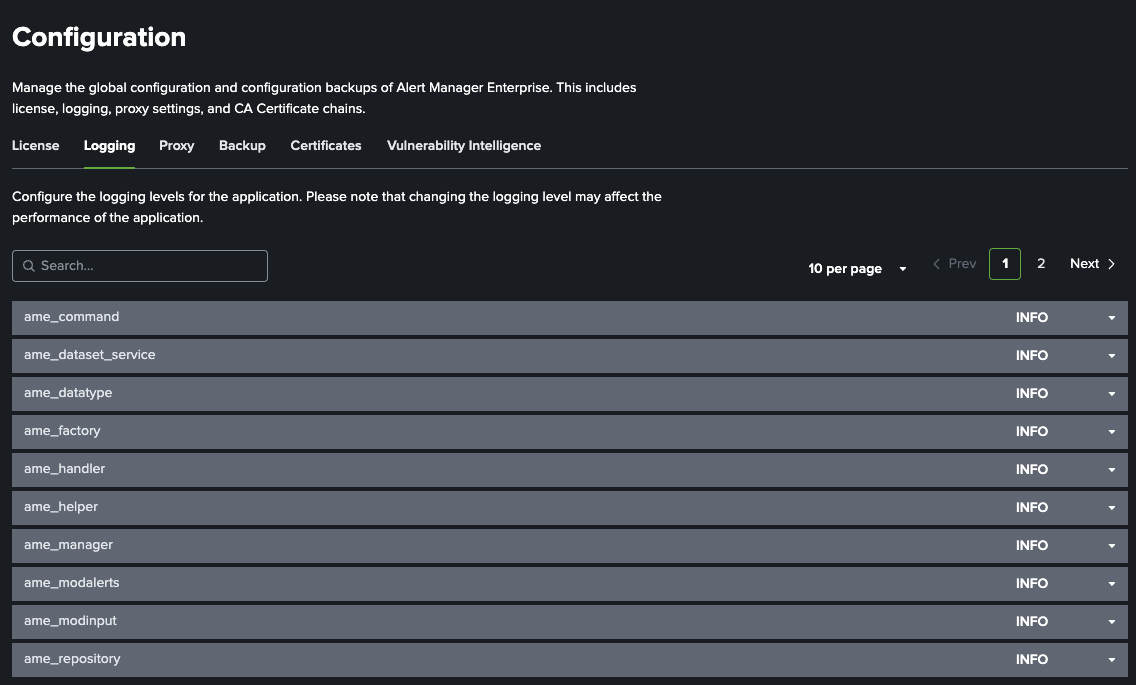
Task: Click the Next pagination button
Action: 1084,263
